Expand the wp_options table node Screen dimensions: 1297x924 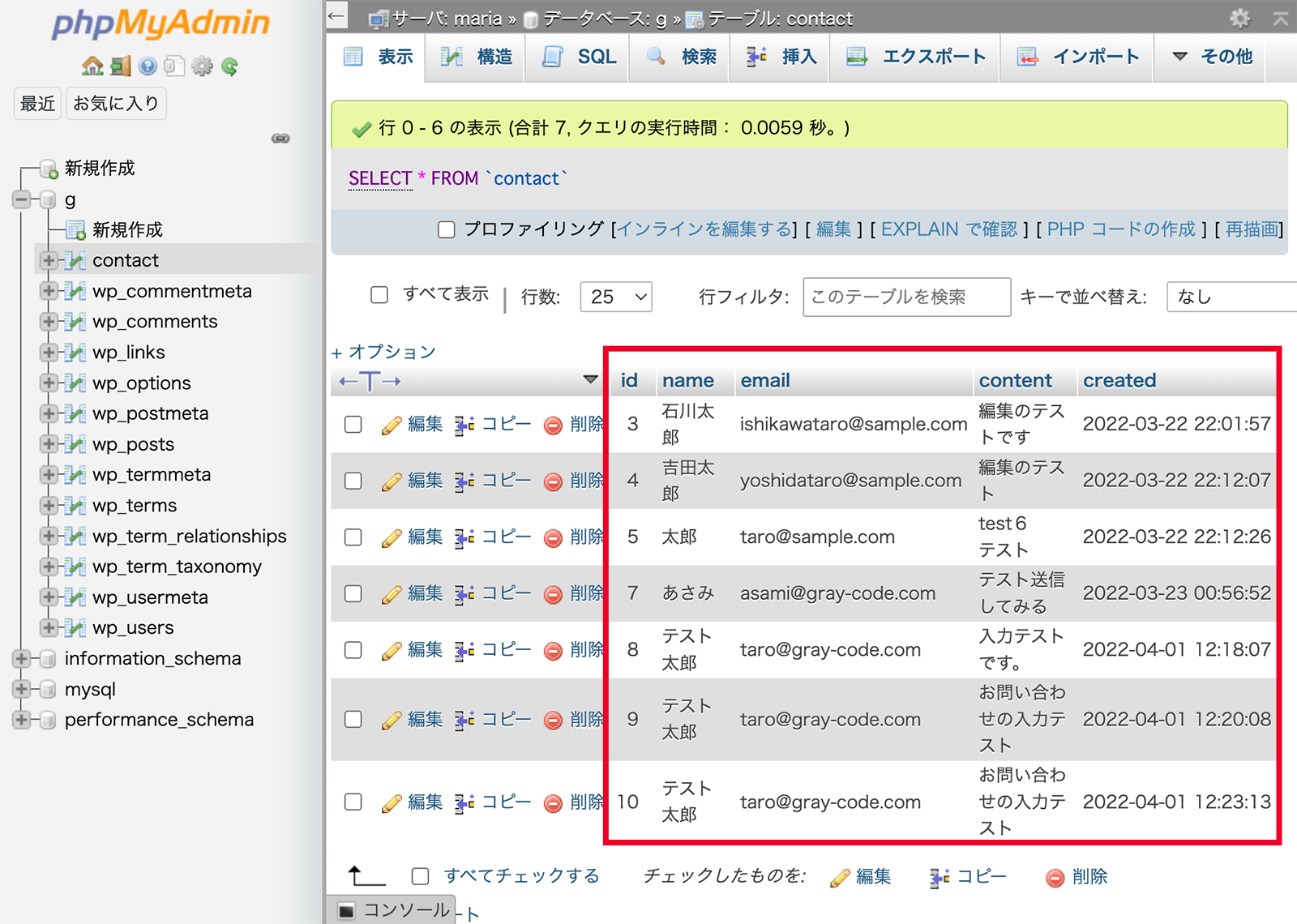(49, 383)
